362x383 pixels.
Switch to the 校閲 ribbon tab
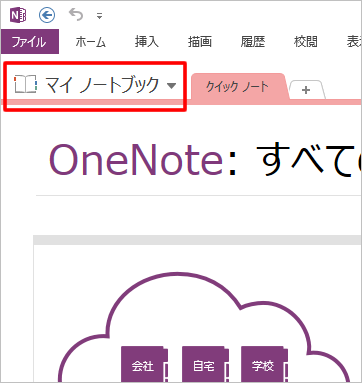pos(305,42)
